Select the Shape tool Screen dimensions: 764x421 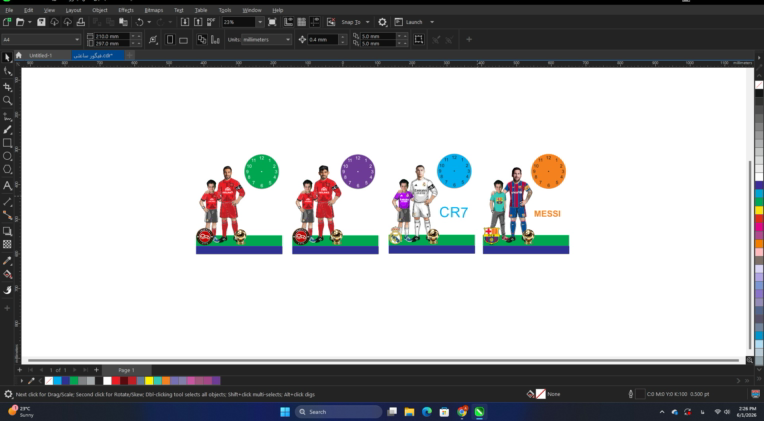tap(7, 72)
